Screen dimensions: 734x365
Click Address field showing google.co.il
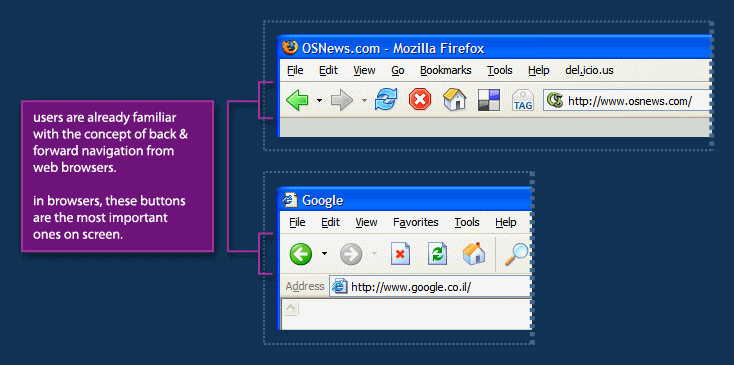(x=430, y=286)
